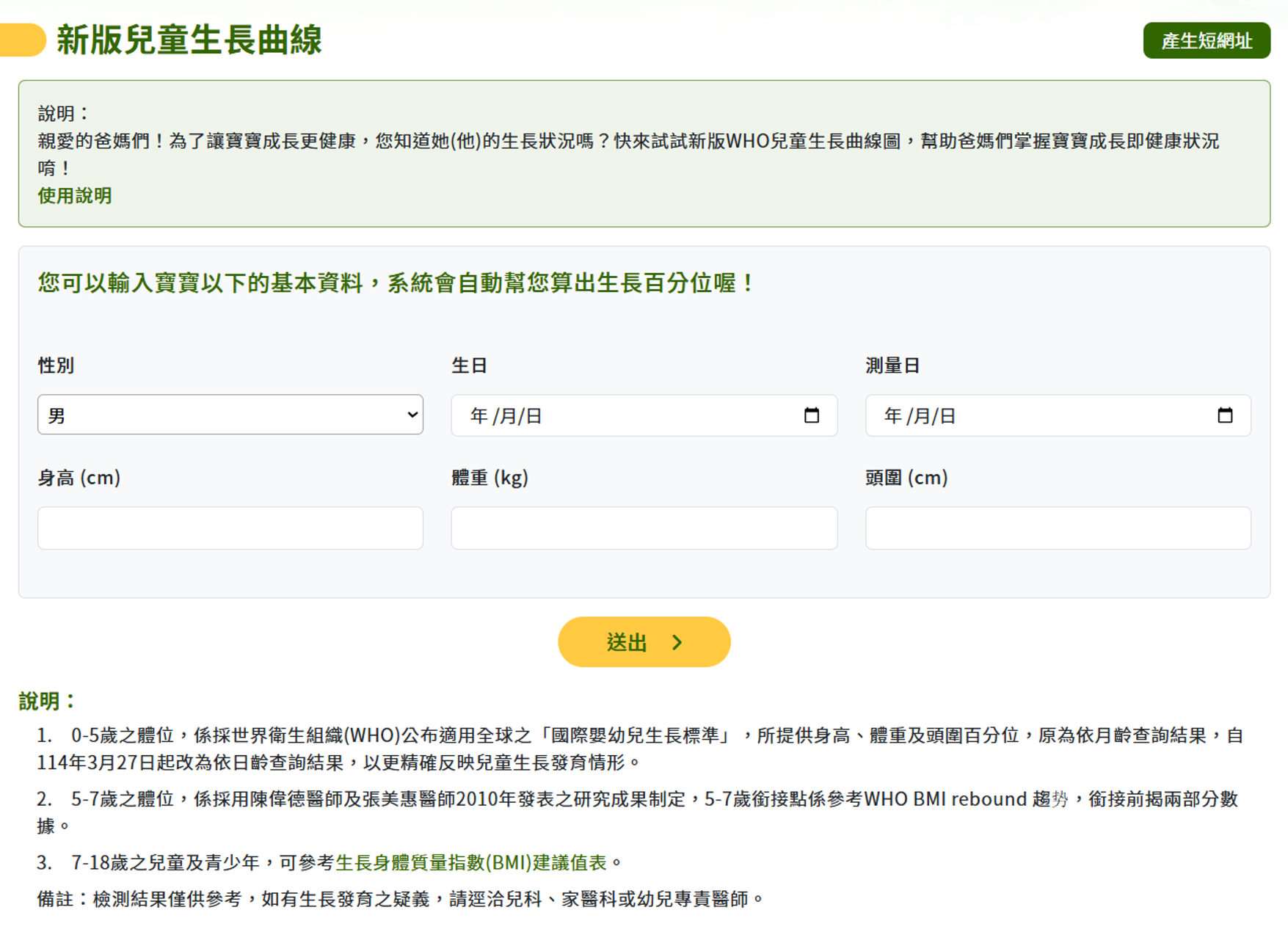
Task: Focus the 身高 (cm) input box
Action: coord(230,528)
